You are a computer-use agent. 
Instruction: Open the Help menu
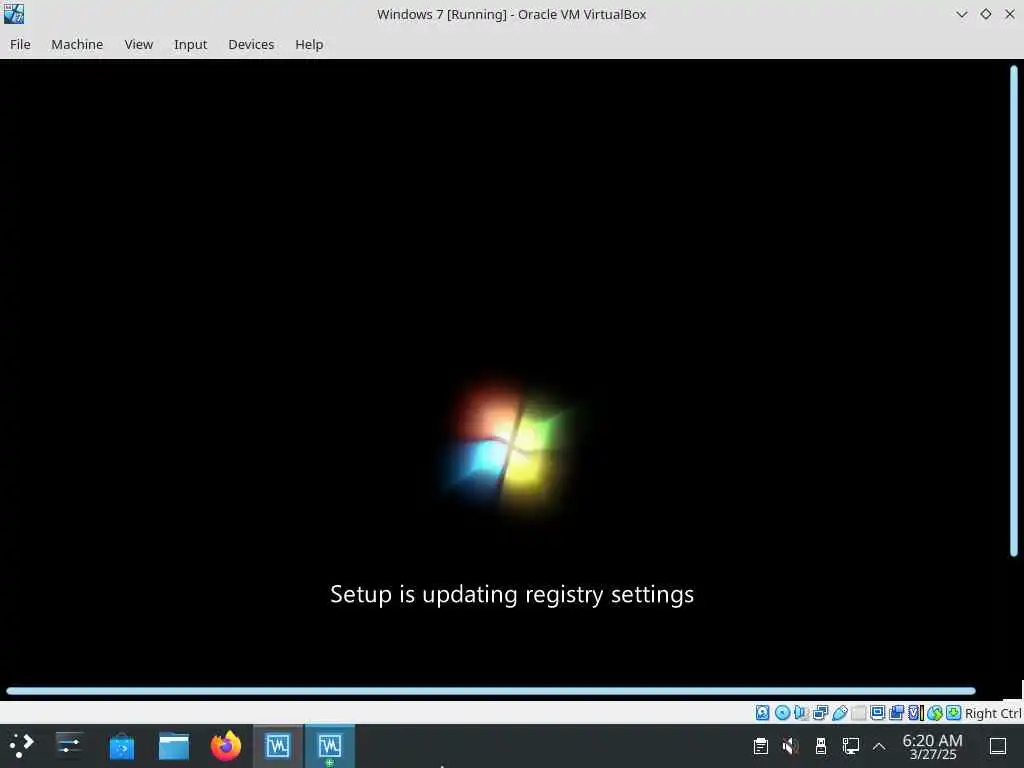click(309, 44)
